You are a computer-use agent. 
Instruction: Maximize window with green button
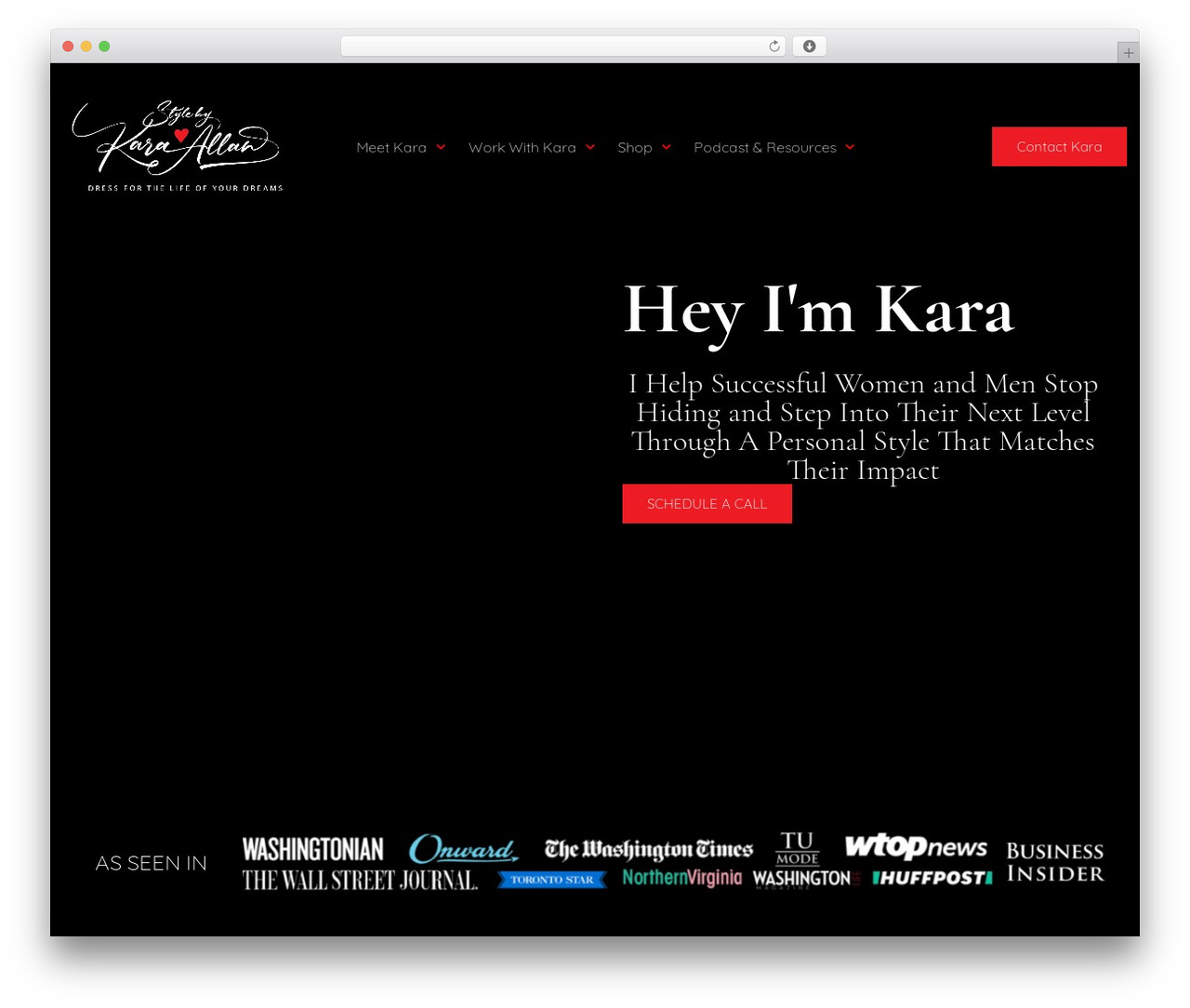104,46
